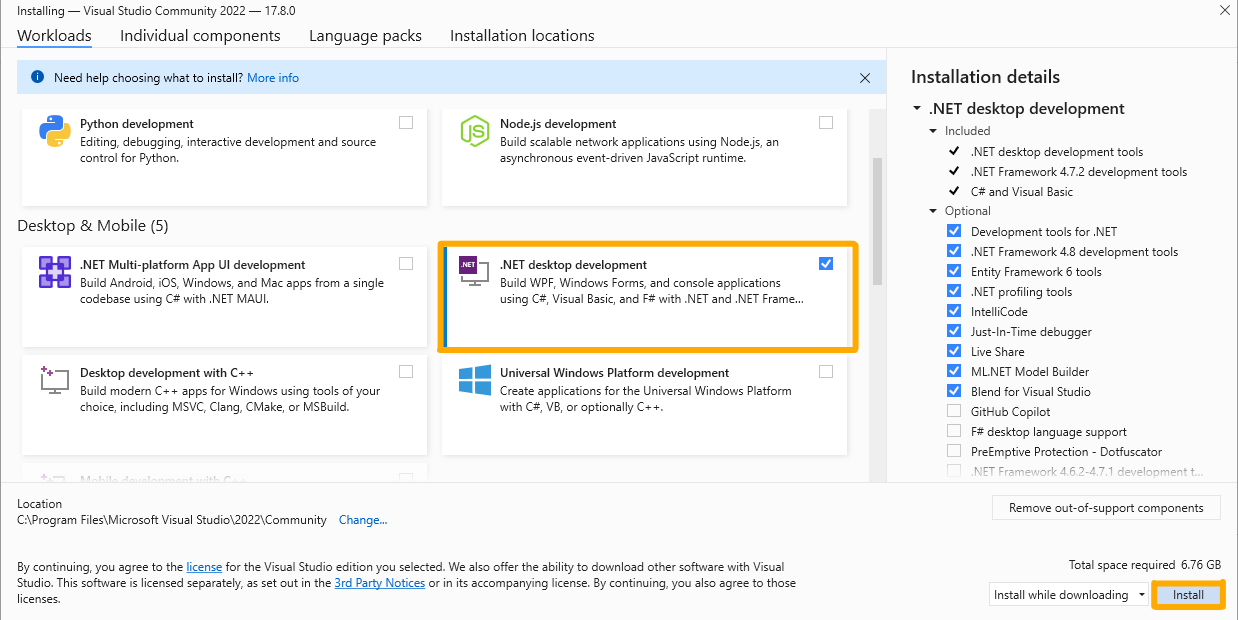
Task: Check .NET Multi-platform App UI development
Action: click(x=406, y=264)
